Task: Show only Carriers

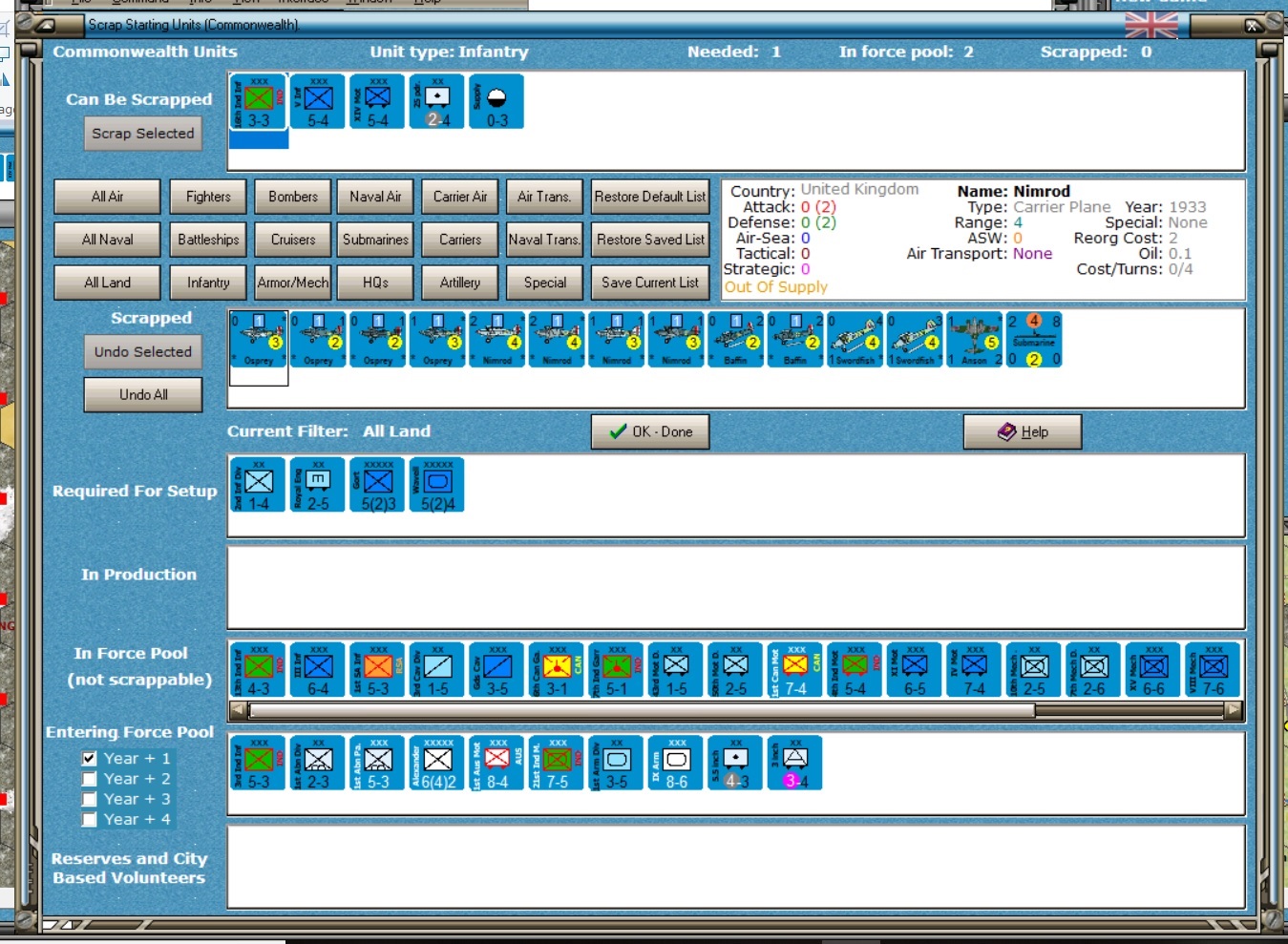Action: coord(460,240)
